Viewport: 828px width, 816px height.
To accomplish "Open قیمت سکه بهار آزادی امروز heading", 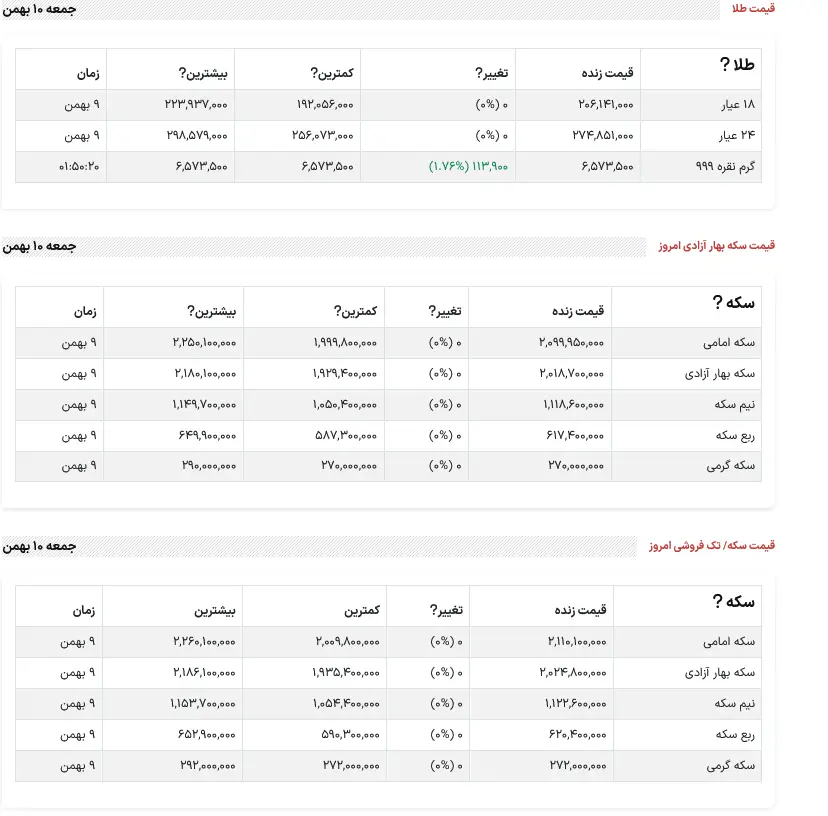I will point(716,246).
